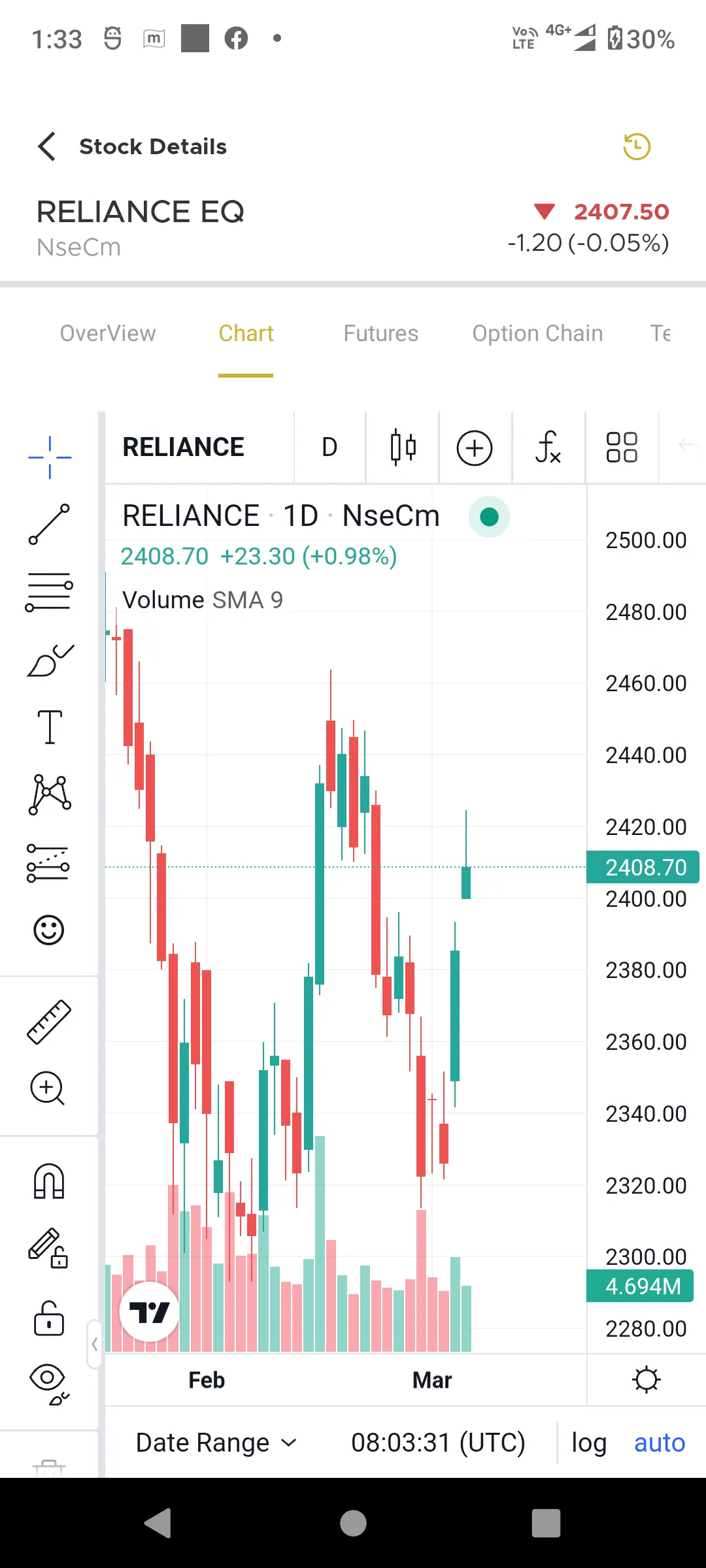706x1568 pixels.
Task: Toggle auto scale on price axis
Action: (x=660, y=1443)
